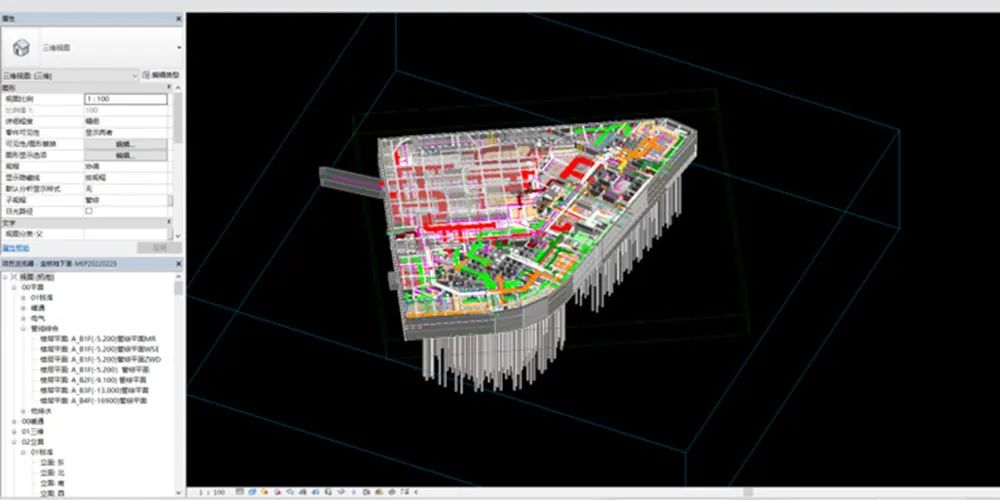This screenshot has width=1000, height=500.
Task: Click the 1:100 scale in bottom view bar
Action: [x=211, y=493]
